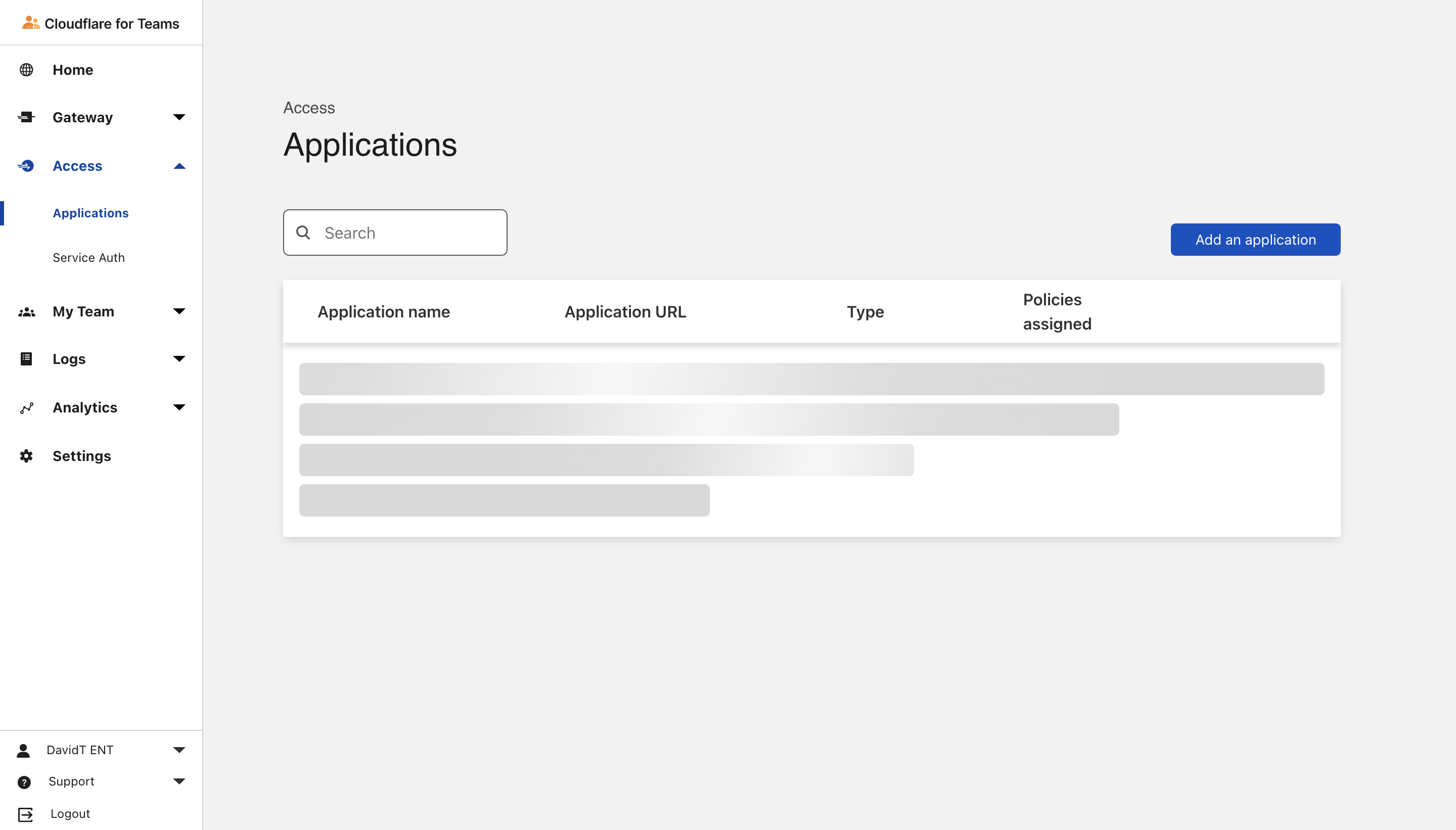
Task: Open the Analytics dropdown chevron
Action: [x=179, y=407]
